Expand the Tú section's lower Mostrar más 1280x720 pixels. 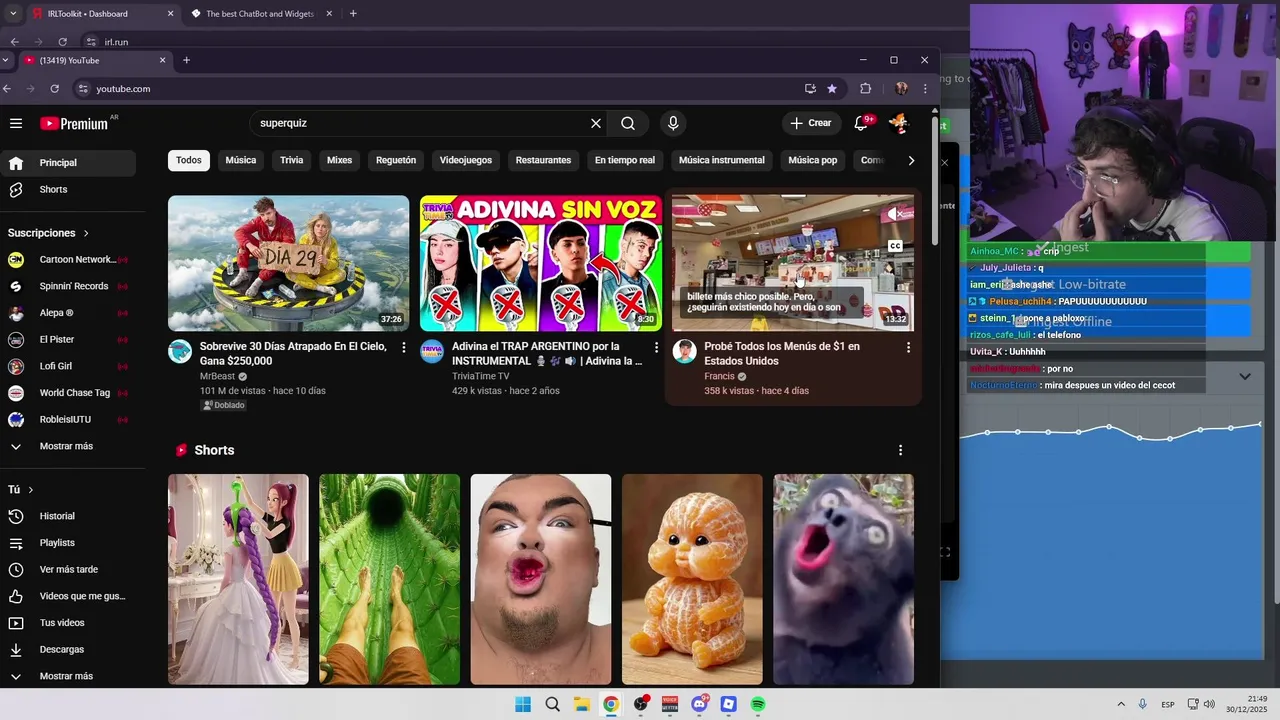[67, 676]
